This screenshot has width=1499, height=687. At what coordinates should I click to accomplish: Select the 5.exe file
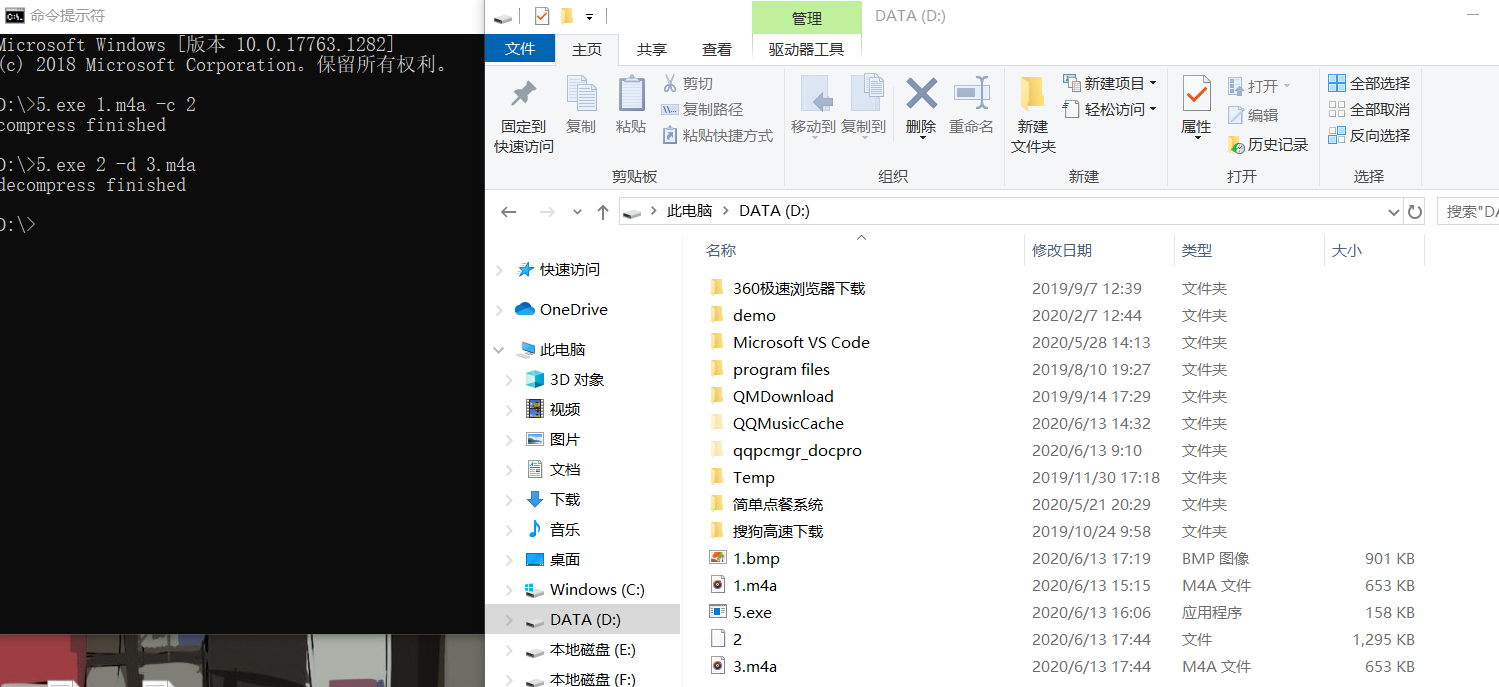752,613
